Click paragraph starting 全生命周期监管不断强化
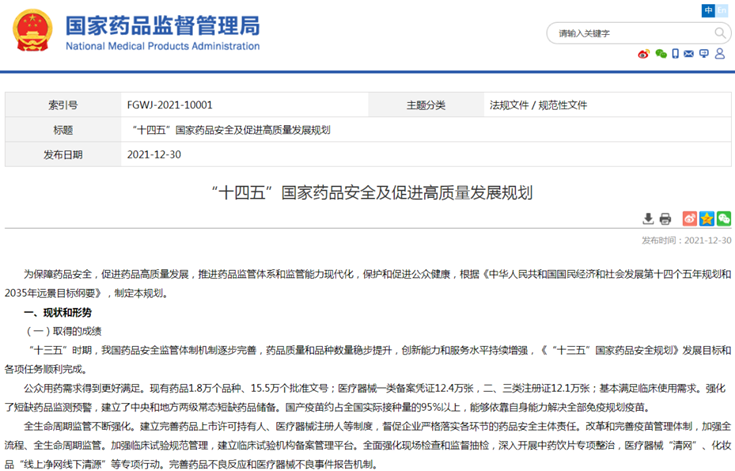The height and width of the screenshot is (471, 735). point(368,445)
